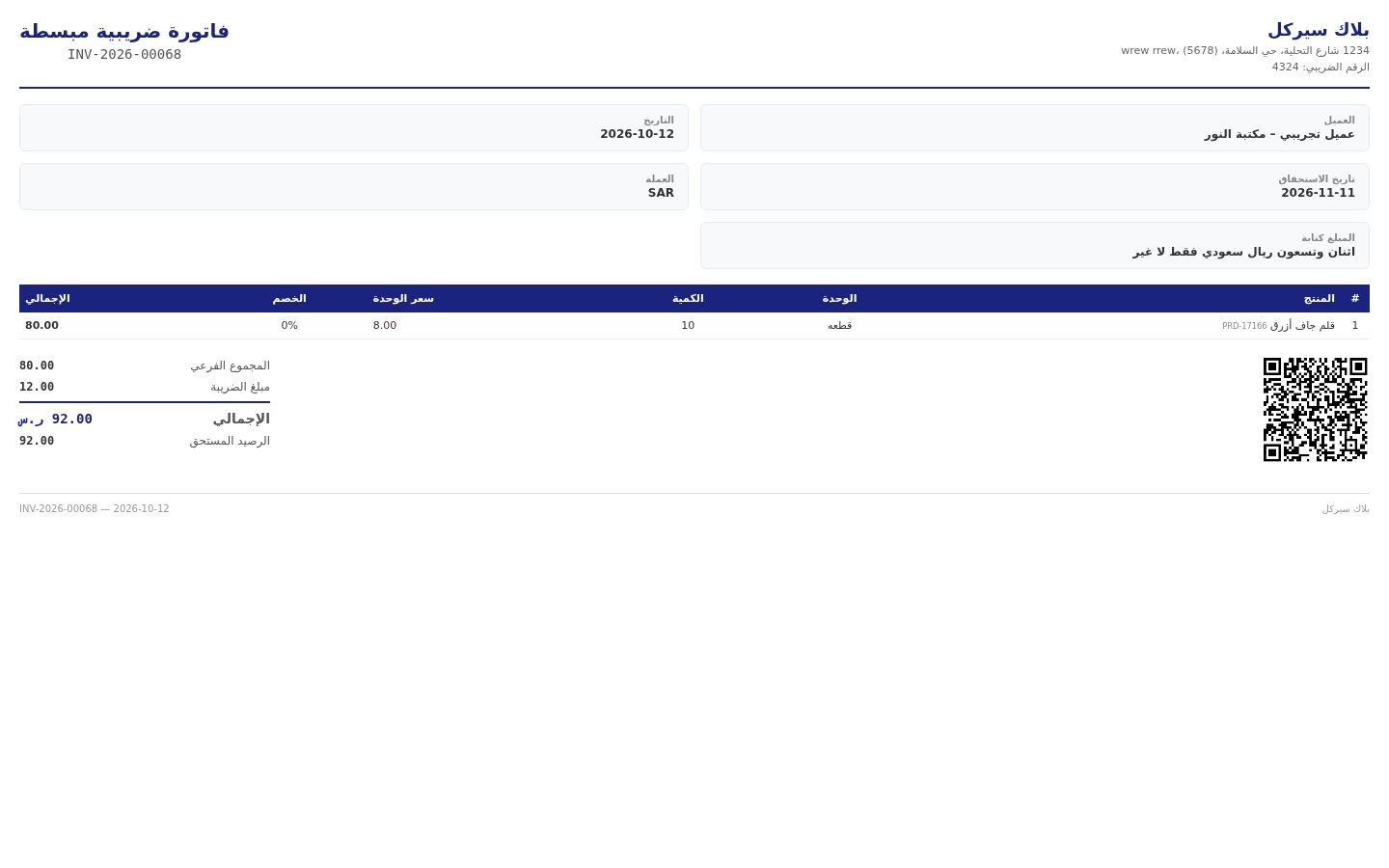Click row number 1 in the items table

(x=1355, y=326)
